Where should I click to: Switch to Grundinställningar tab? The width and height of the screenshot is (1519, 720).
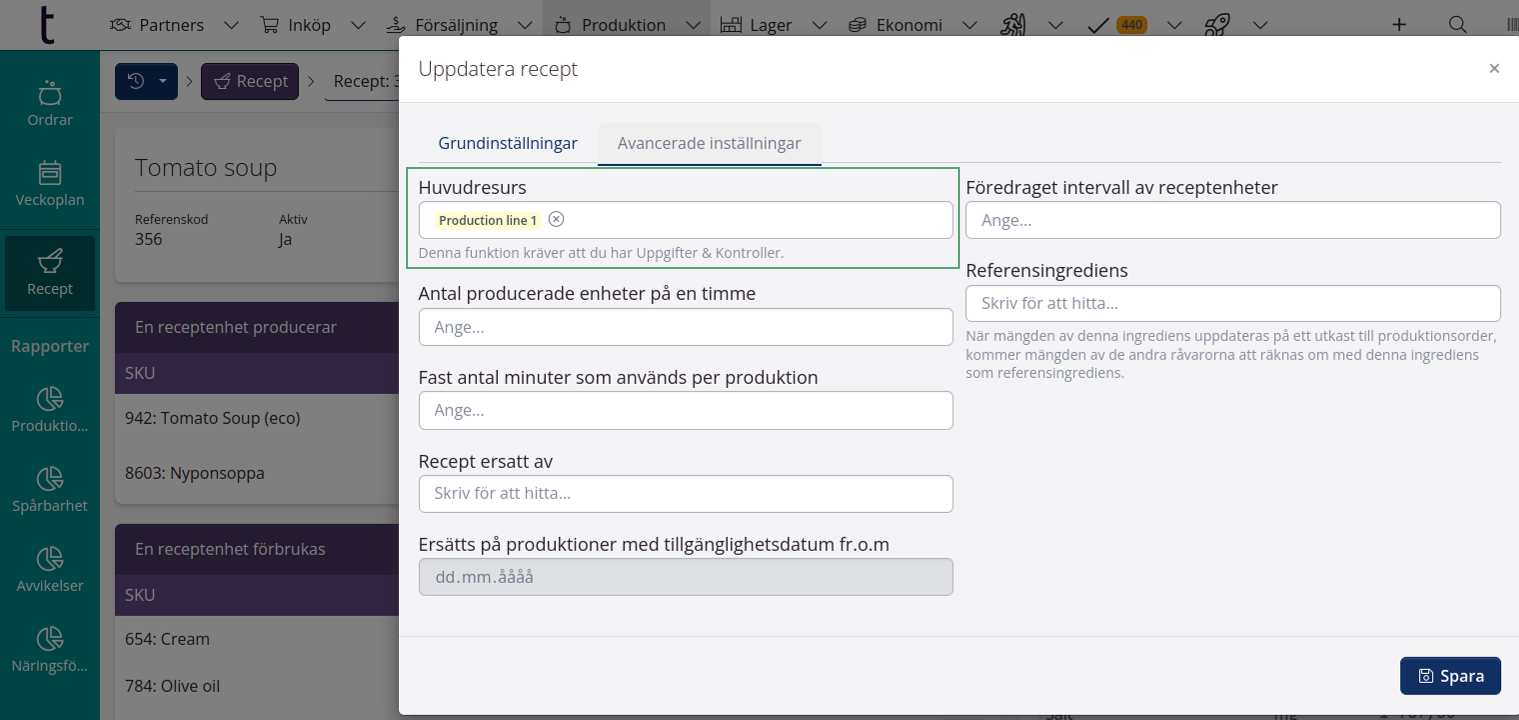(507, 143)
